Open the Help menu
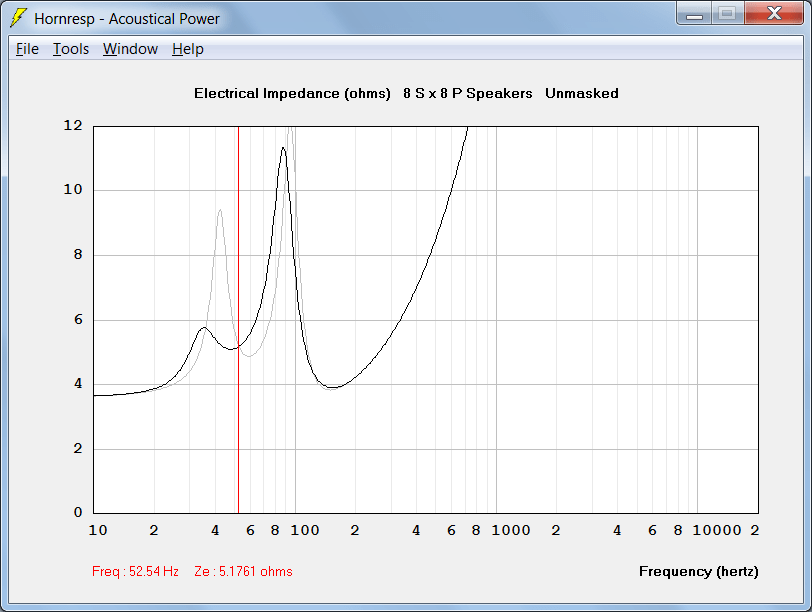Viewport: 812px width, 612px height. pyautogui.click(x=187, y=49)
